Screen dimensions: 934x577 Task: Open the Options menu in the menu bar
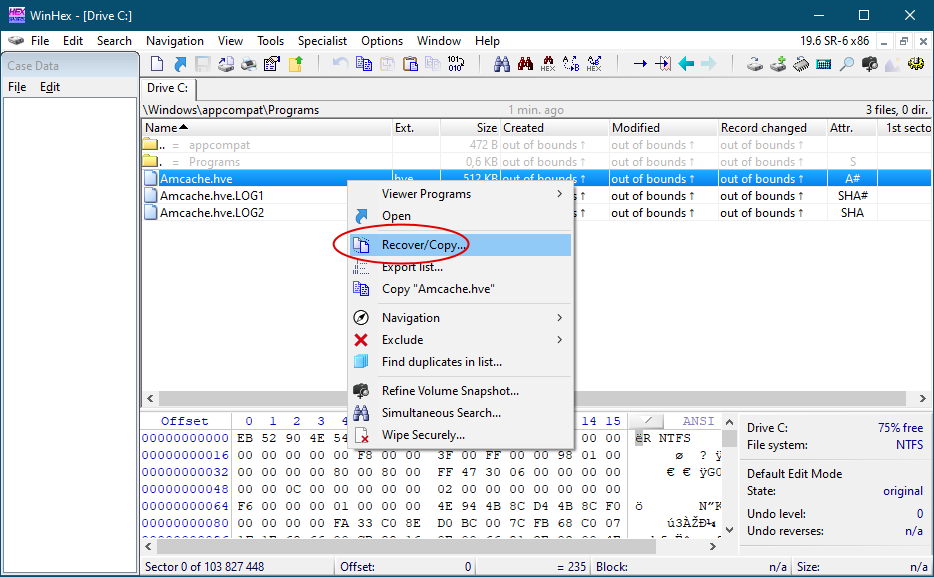tap(382, 41)
